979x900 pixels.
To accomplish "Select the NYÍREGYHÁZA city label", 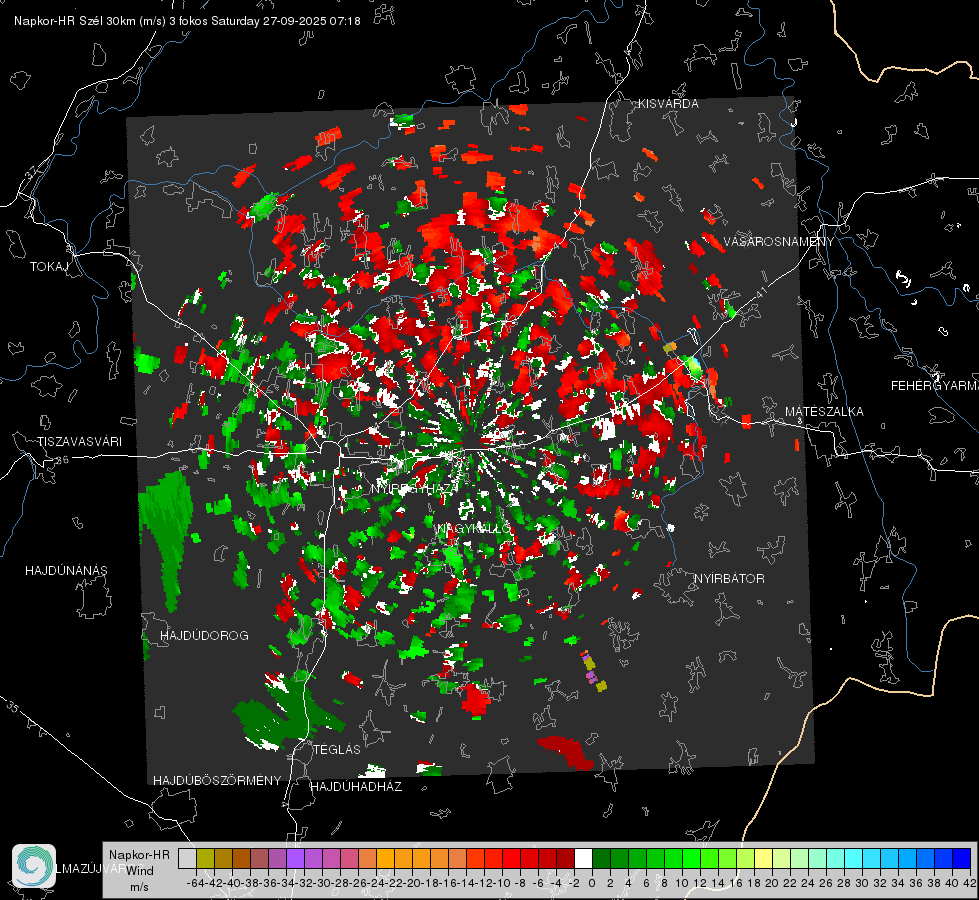I will point(415,488).
